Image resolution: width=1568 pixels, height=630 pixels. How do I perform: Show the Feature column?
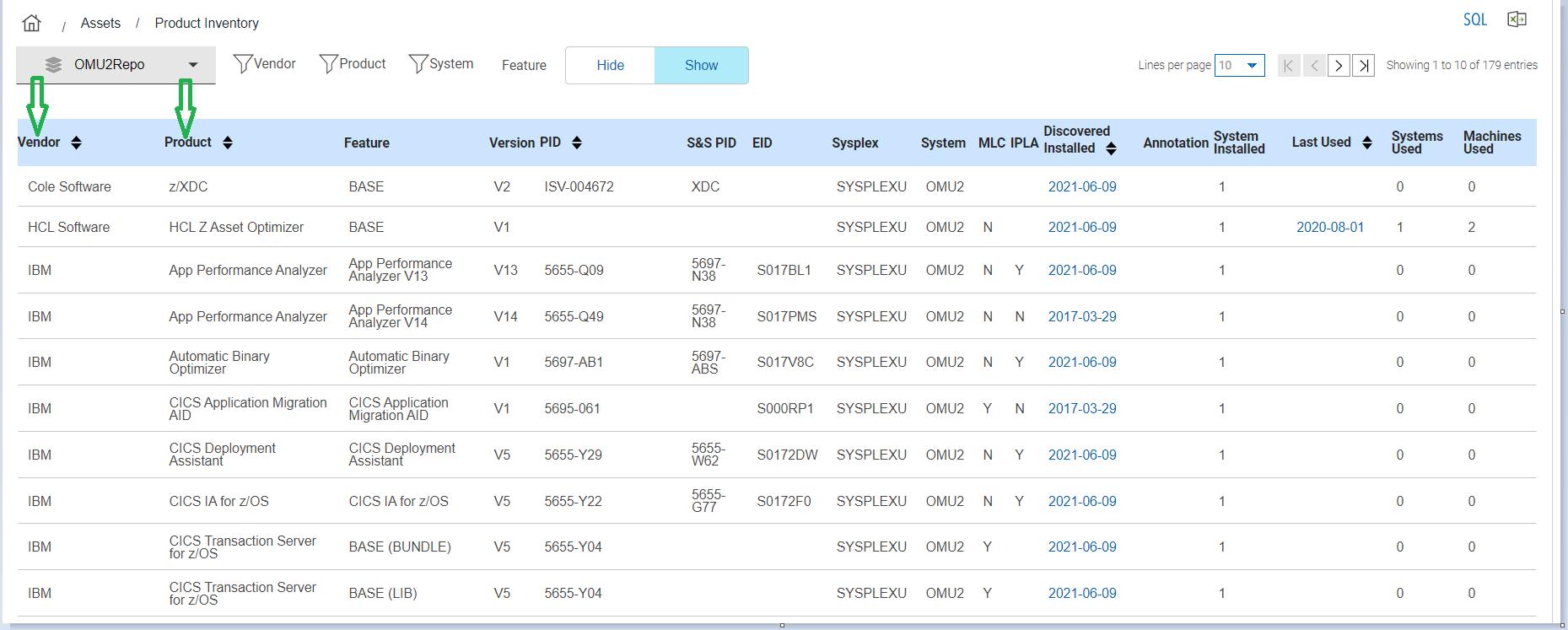click(x=701, y=65)
